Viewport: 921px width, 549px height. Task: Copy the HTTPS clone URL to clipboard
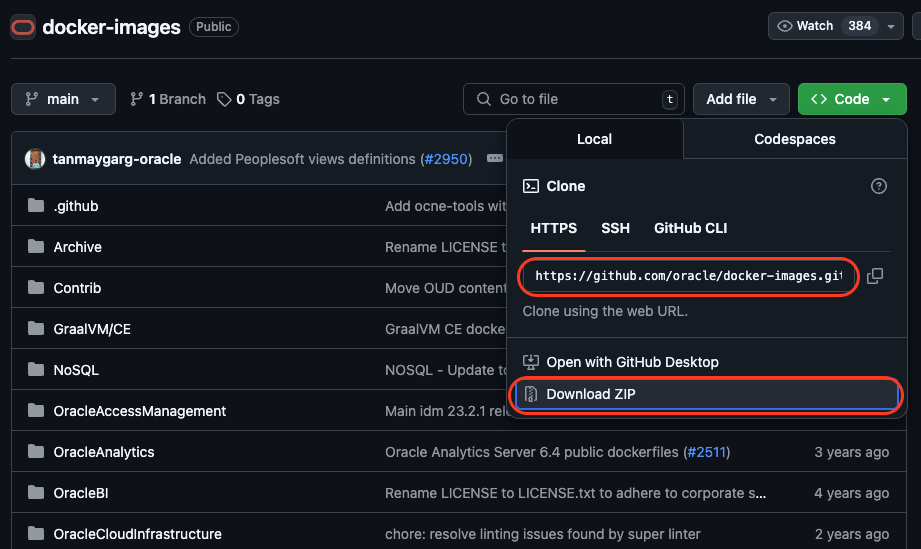[875, 276]
